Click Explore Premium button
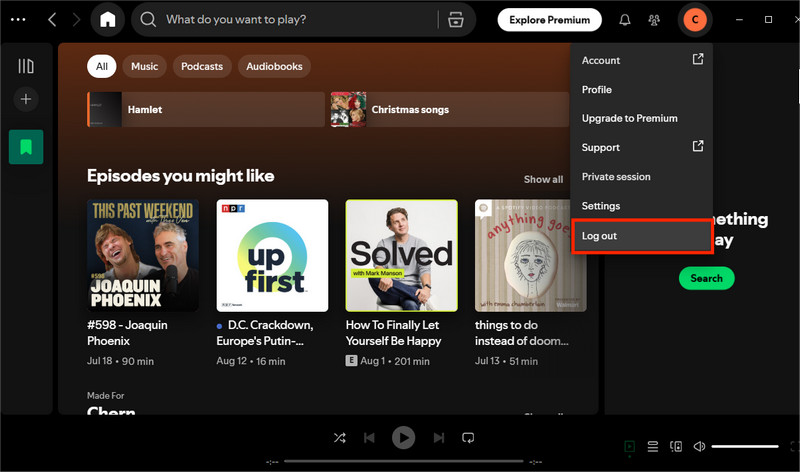This screenshot has width=800, height=472. tap(549, 20)
